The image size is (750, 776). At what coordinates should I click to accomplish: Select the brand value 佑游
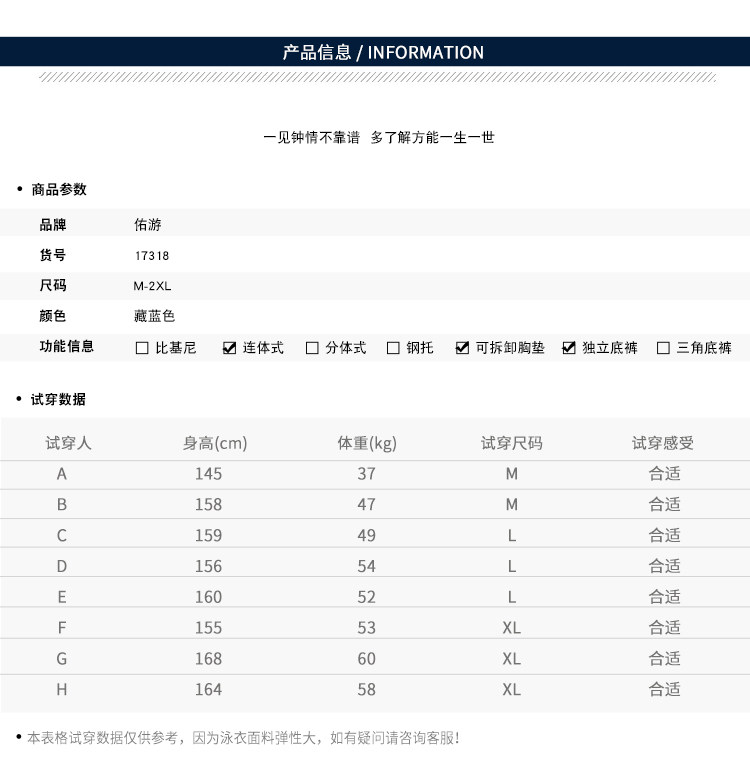tap(148, 225)
